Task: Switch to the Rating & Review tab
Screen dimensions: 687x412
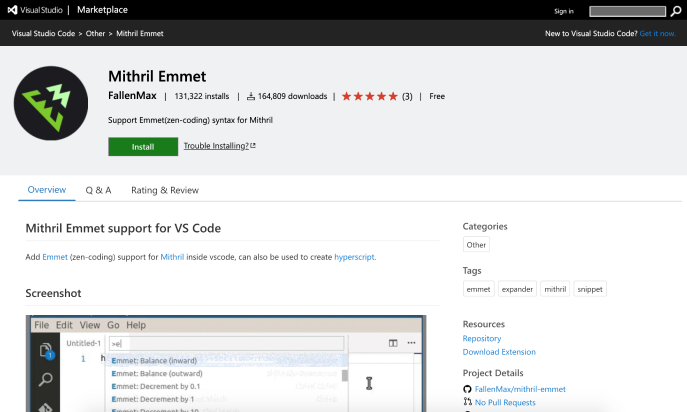Action: pyautogui.click(x=165, y=190)
